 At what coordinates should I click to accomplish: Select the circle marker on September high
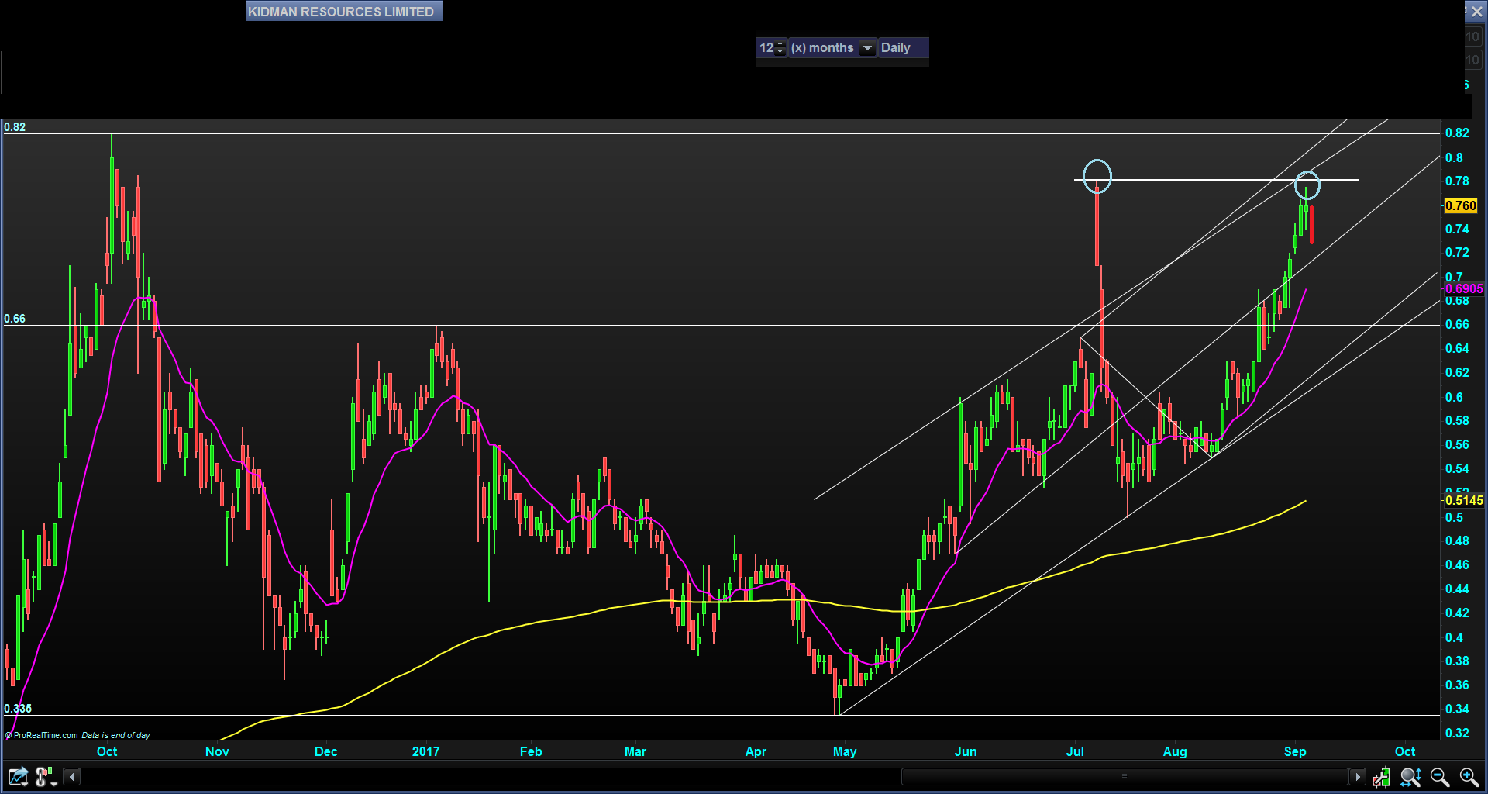pos(1307,185)
